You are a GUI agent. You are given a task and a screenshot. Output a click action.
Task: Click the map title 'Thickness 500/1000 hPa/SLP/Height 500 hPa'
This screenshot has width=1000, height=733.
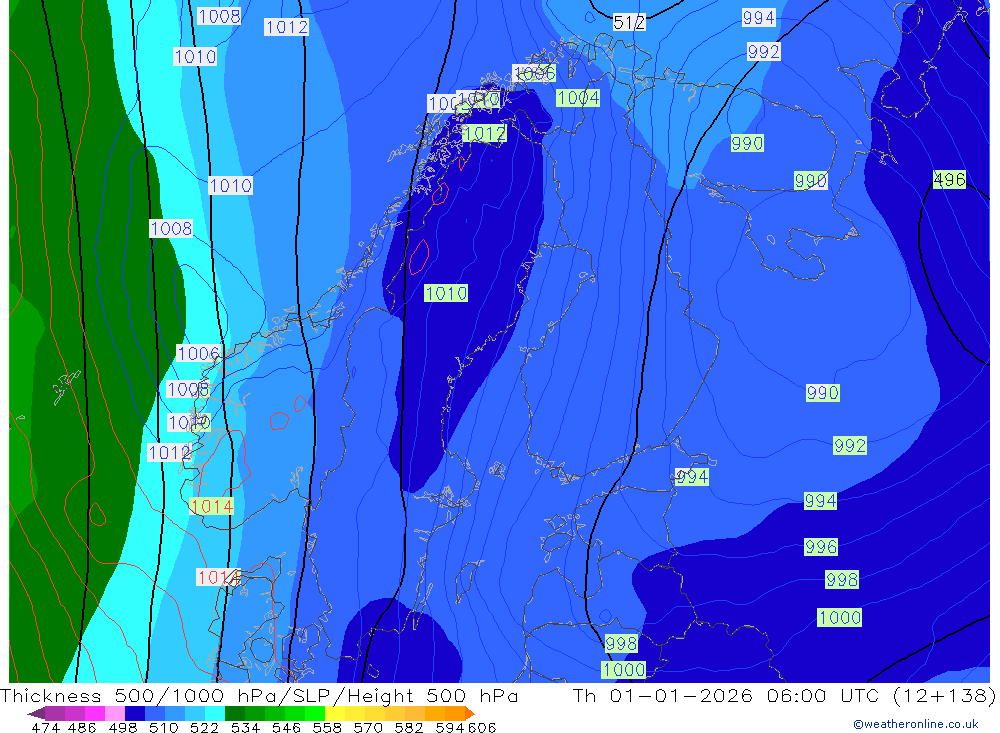tap(259, 695)
